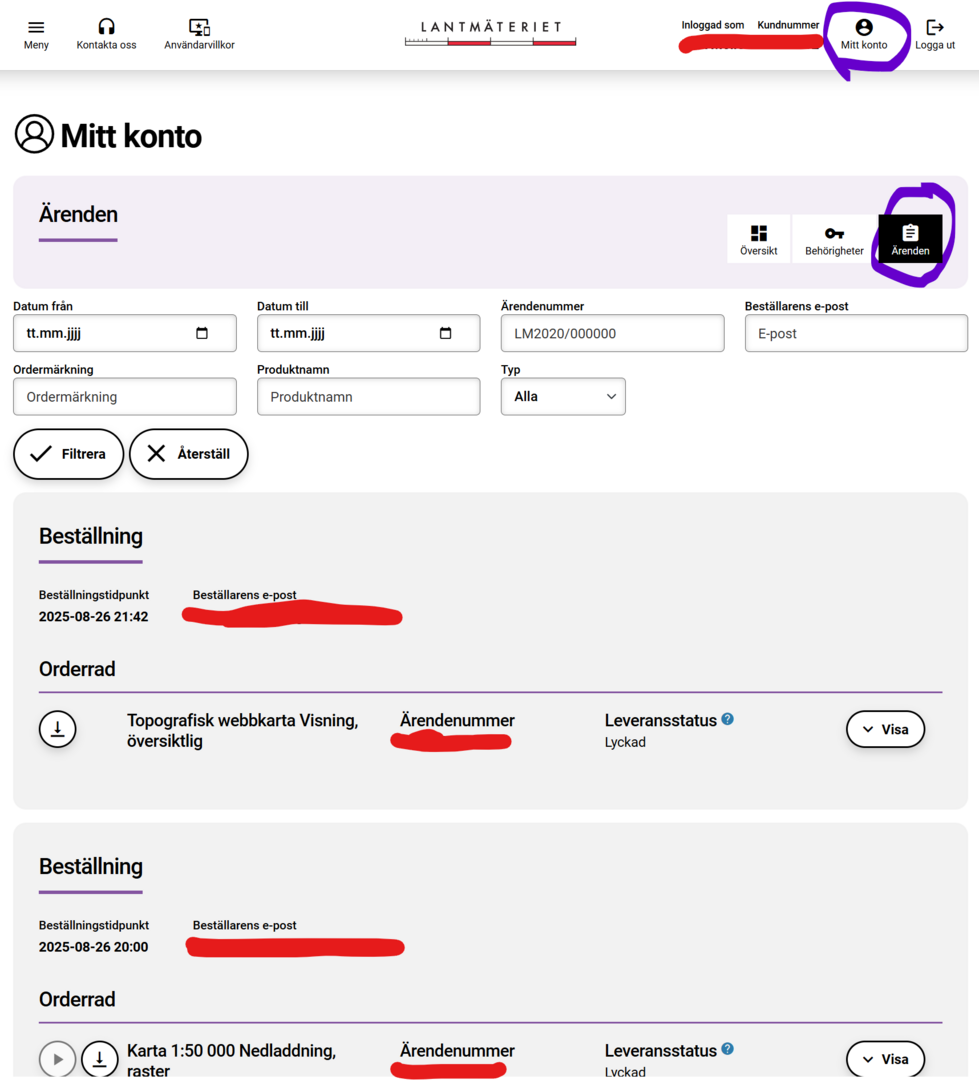Open Mitt konto profile icon
Viewport: 979px width, 1080px height.
point(864,28)
